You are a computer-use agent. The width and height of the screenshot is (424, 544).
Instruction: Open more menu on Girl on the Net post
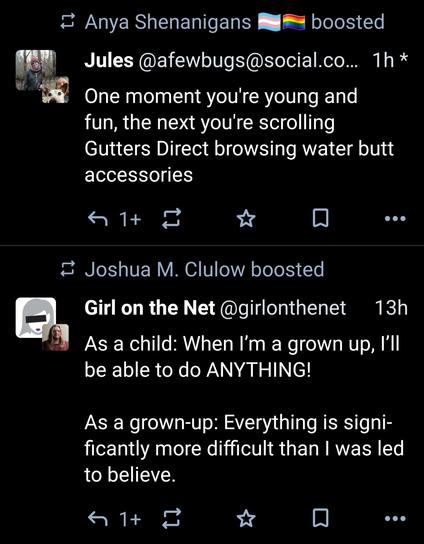click(395, 519)
